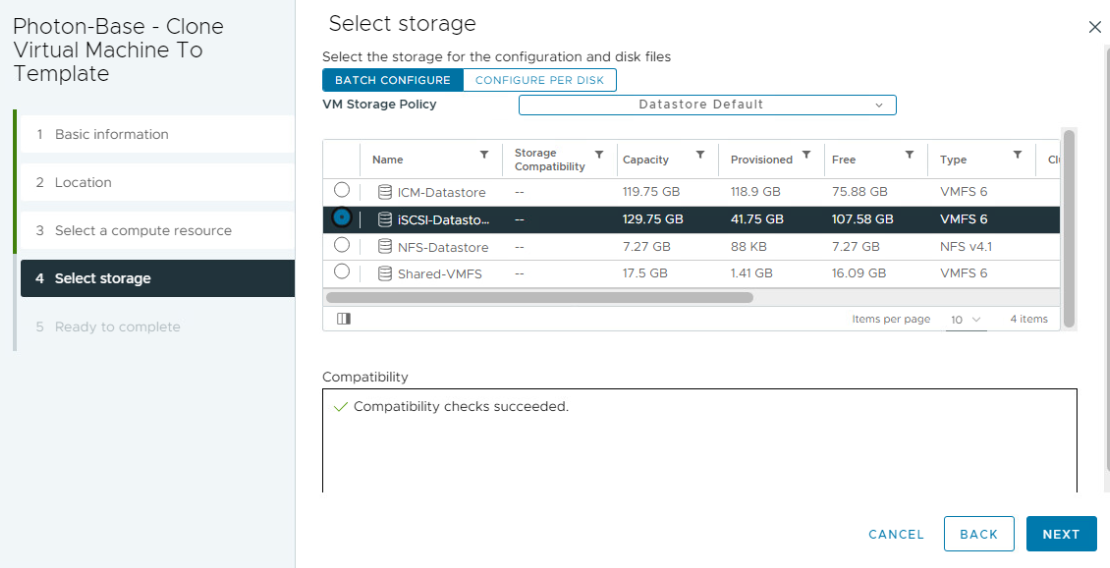The width and height of the screenshot is (1110, 568).
Task: Click the 88 KB provisioned cell
Action: pos(750,246)
